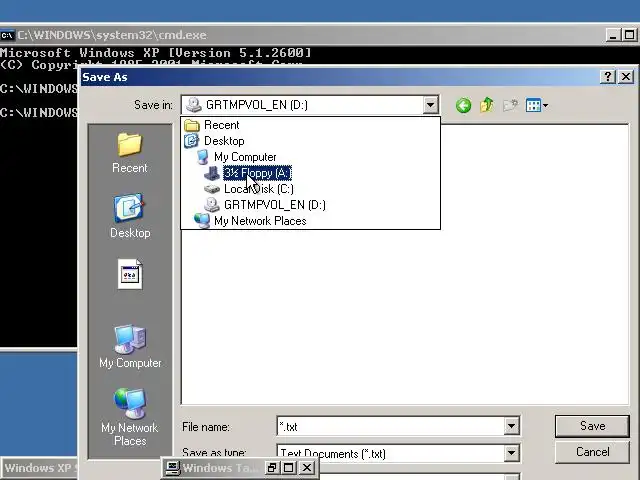Click the Local Disk drive icon

(212, 189)
